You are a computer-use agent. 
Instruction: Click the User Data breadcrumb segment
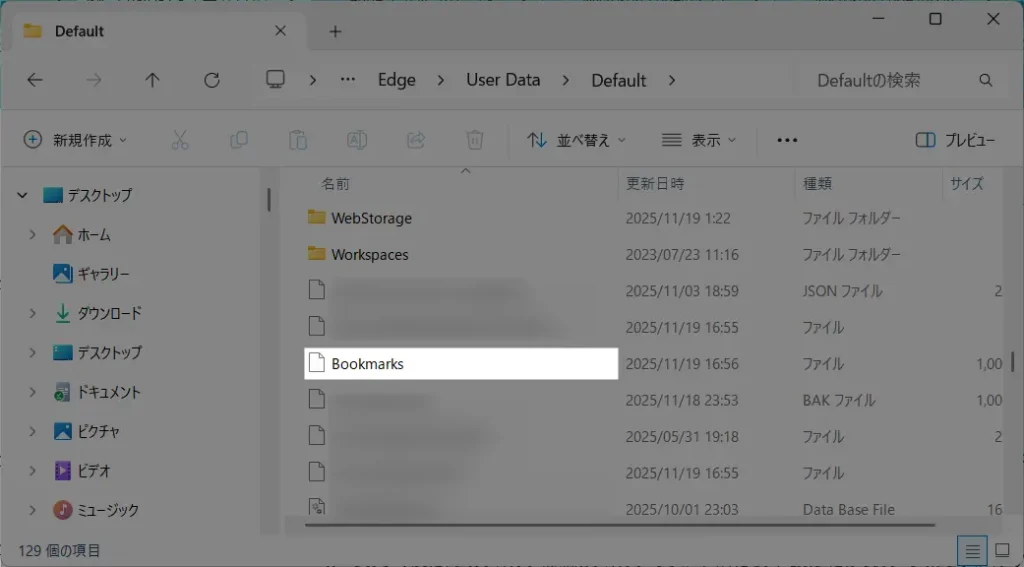pyautogui.click(x=502, y=80)
